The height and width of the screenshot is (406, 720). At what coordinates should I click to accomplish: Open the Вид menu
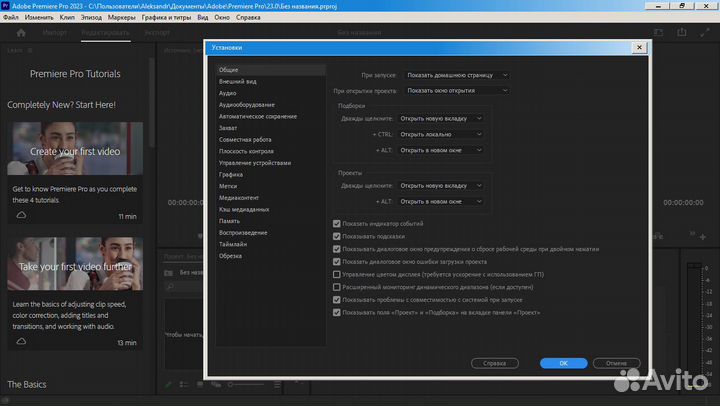tap(202, 17)
